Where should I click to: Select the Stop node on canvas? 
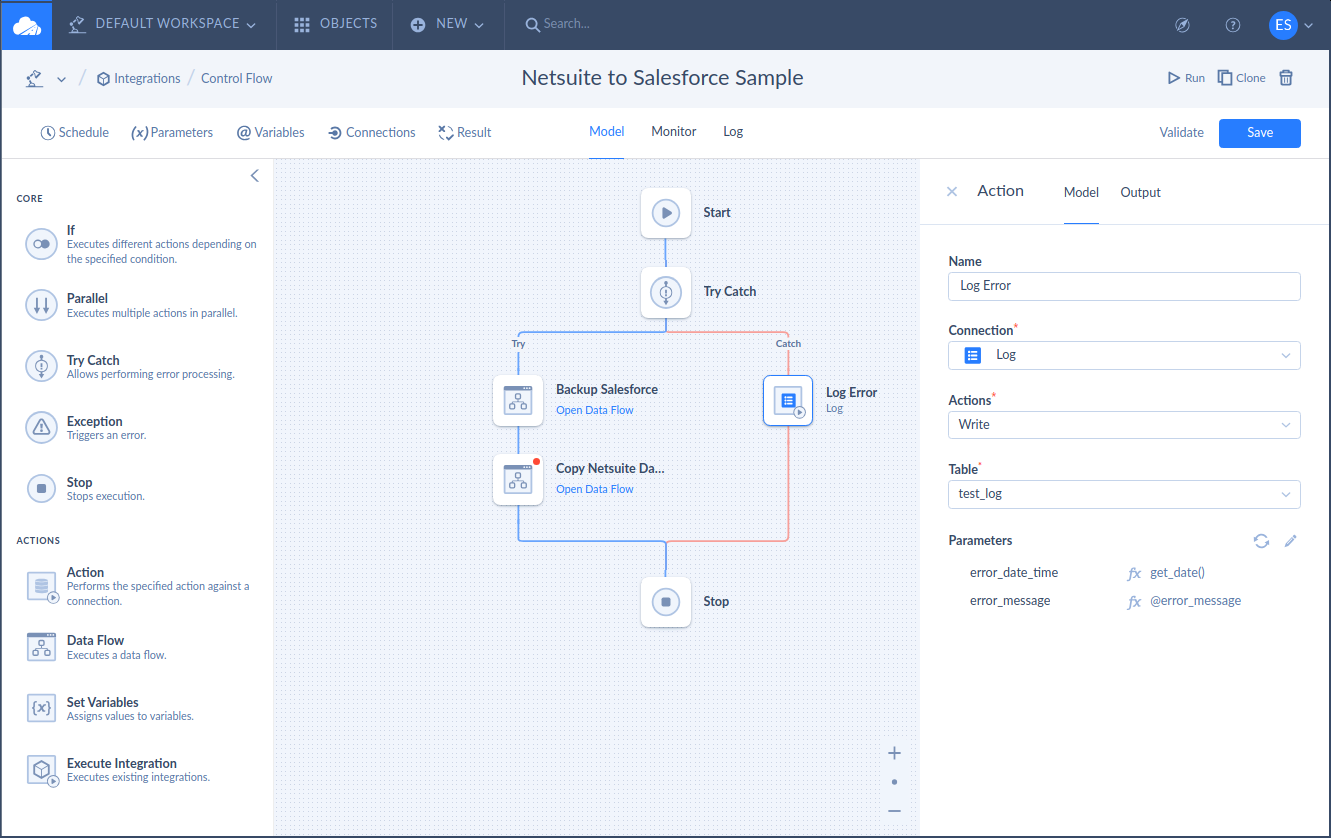(666, 602)
